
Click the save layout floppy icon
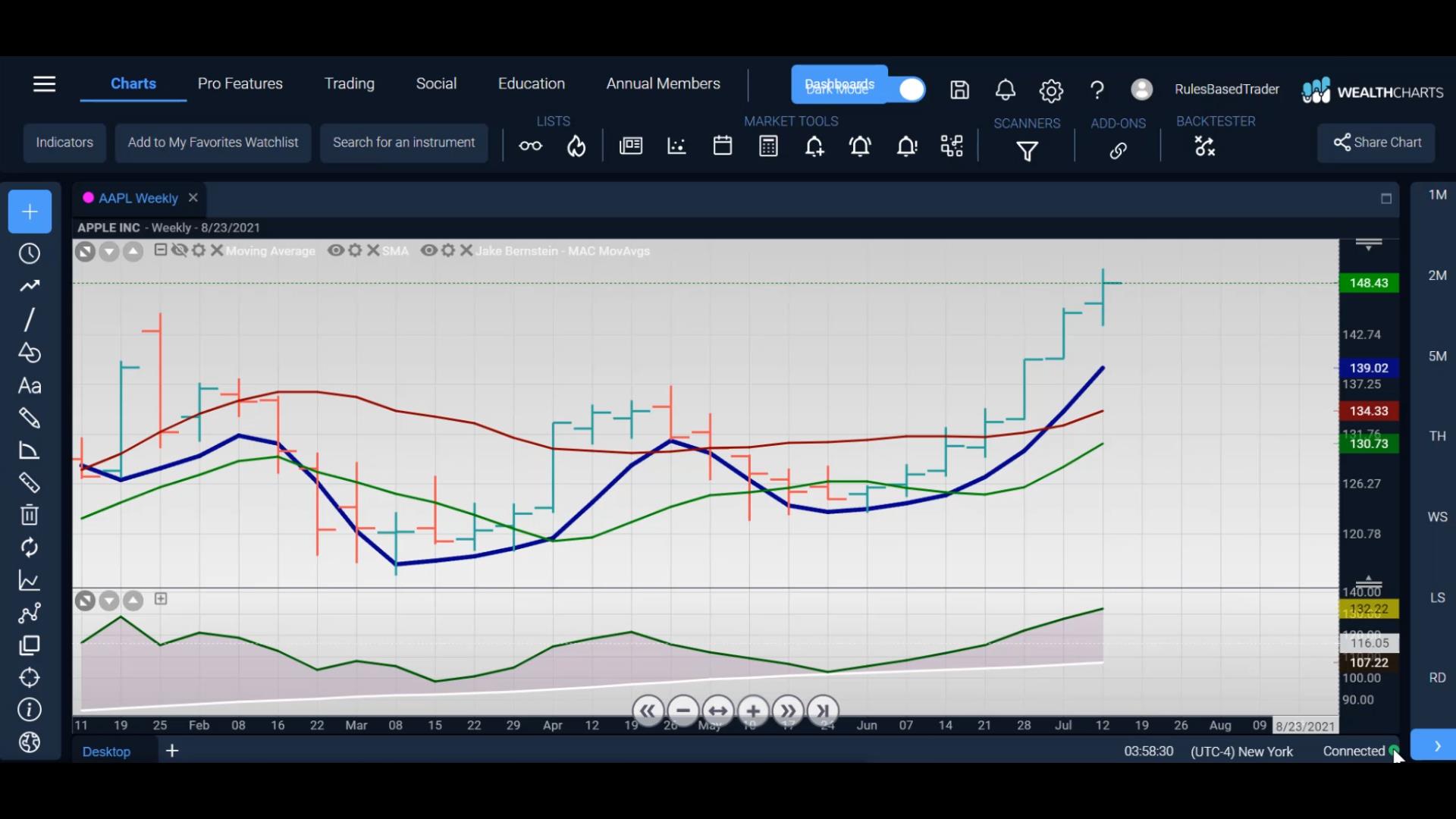(x=960, y=90)
